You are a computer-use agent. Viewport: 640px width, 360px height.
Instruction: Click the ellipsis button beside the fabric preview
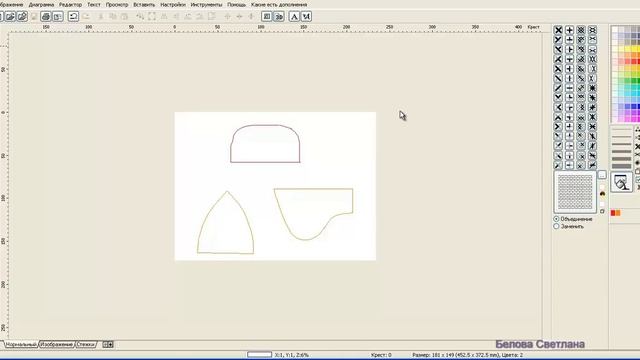[x=602, y=175]
